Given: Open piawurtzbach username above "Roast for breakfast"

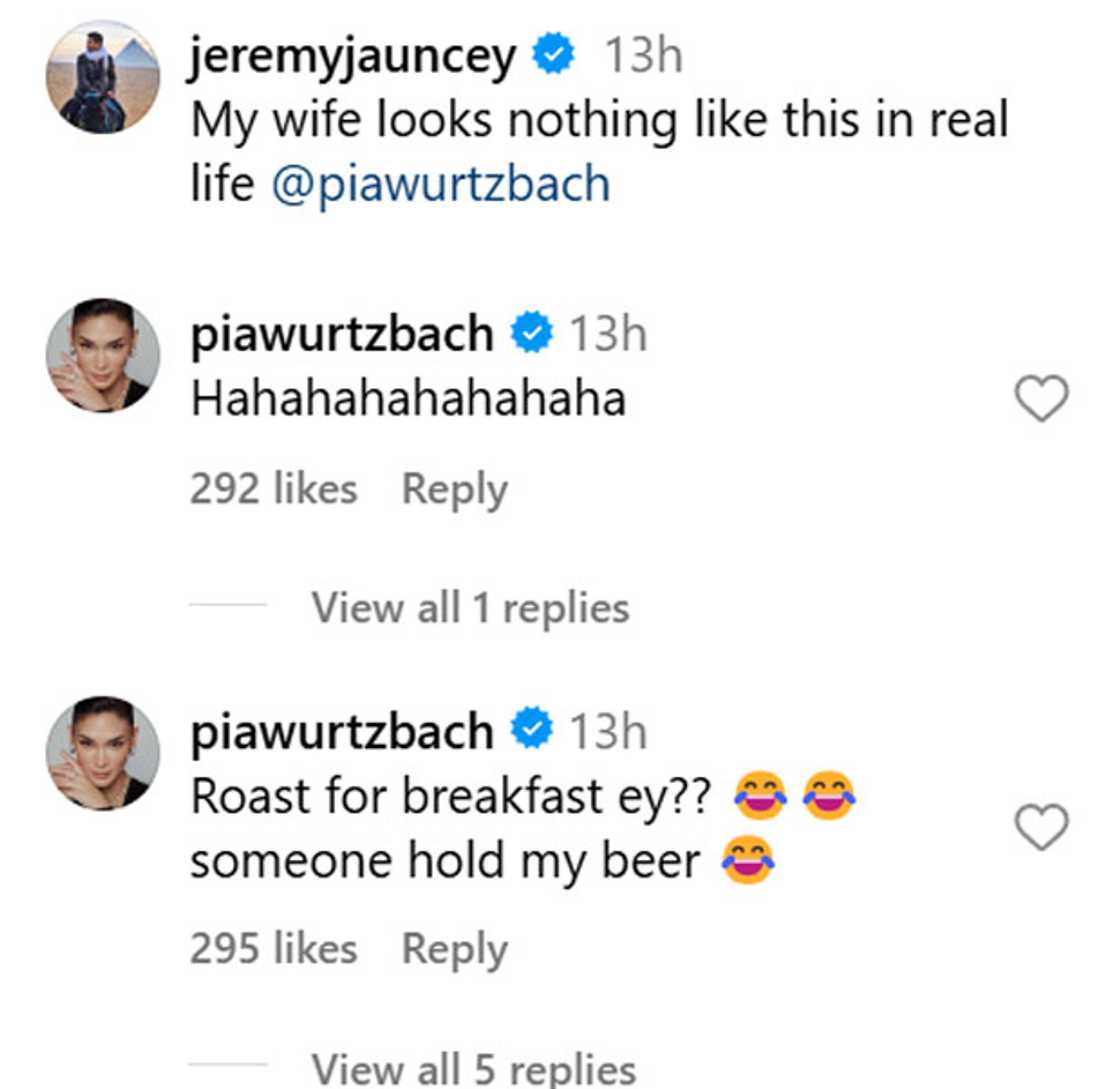Looking at the screenshot, I should (342, 731).
